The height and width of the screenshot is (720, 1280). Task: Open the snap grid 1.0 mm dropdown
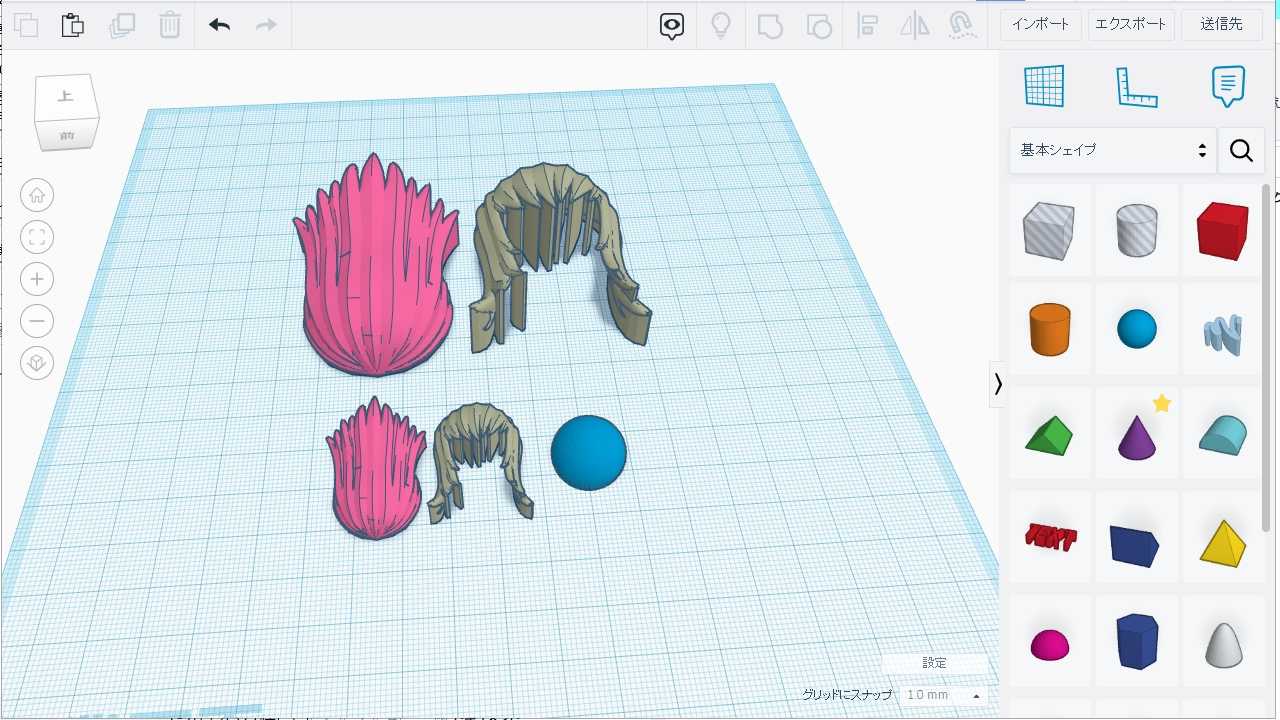[941, 695]
